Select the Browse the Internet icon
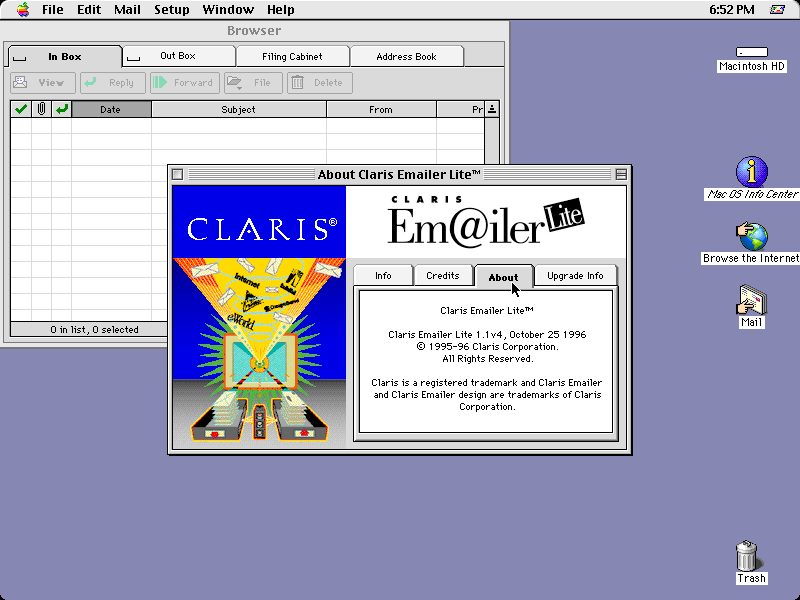 click(752, 243)
